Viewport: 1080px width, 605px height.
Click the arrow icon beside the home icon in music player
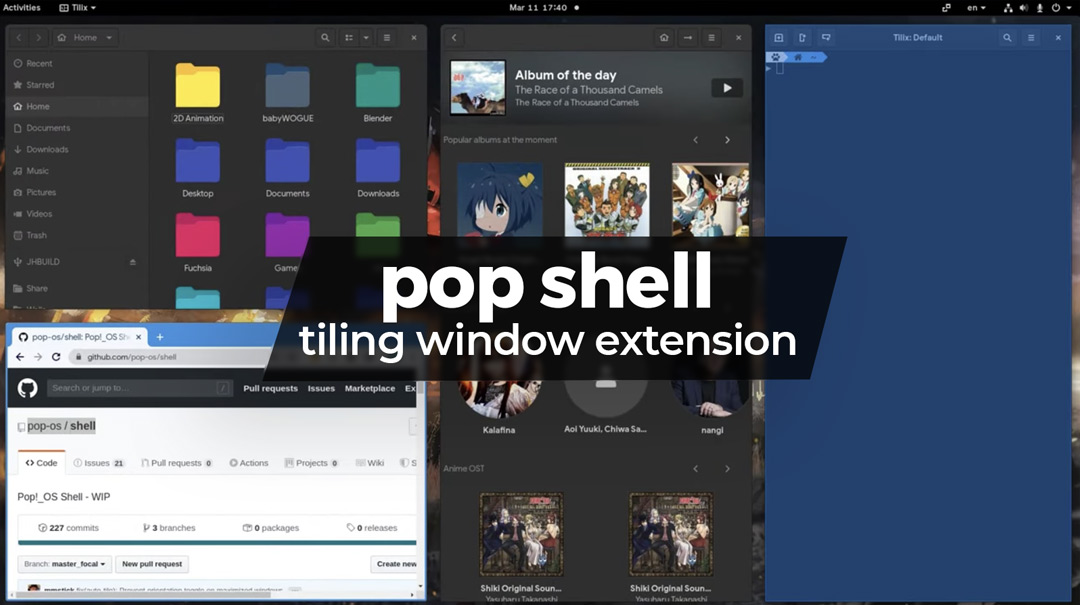[687, 37]
